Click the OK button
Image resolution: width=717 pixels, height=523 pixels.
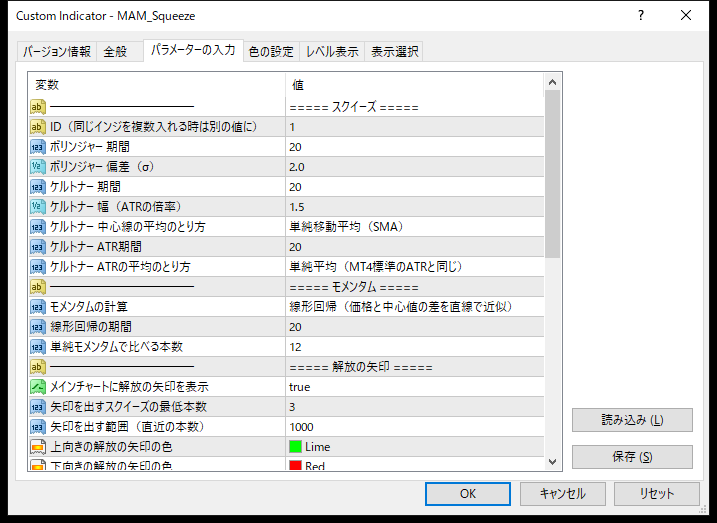coord(468,494)
